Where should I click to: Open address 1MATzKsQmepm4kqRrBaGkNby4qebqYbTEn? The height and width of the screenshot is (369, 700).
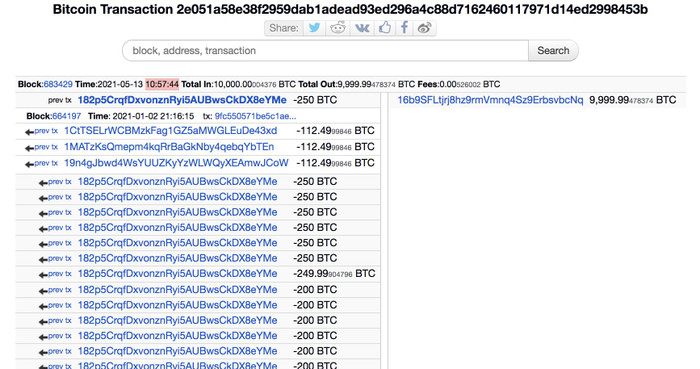(169, 147)
